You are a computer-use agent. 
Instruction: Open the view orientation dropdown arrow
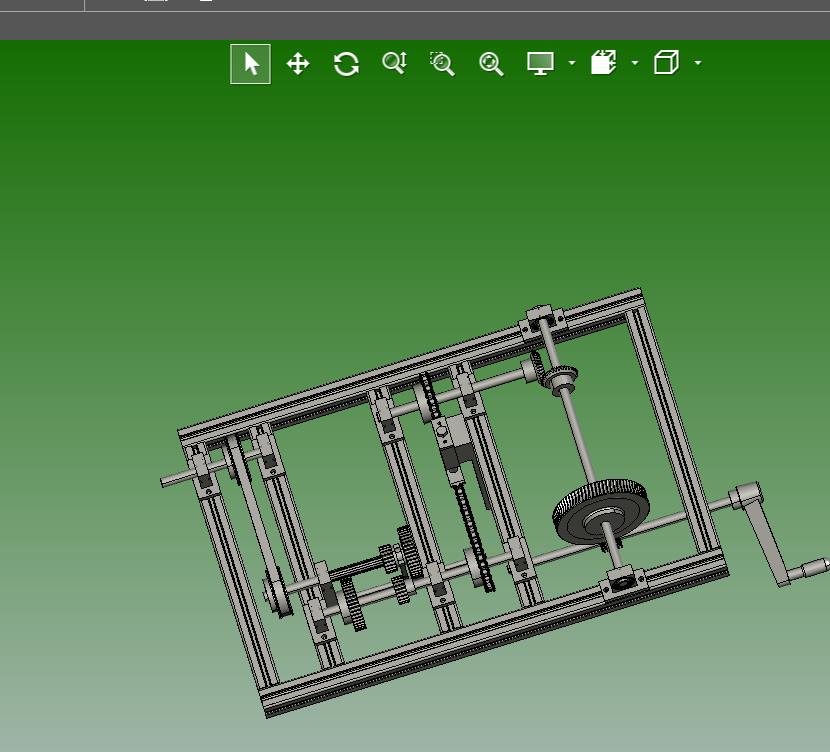pyautogui.click(x=698, y=63)
